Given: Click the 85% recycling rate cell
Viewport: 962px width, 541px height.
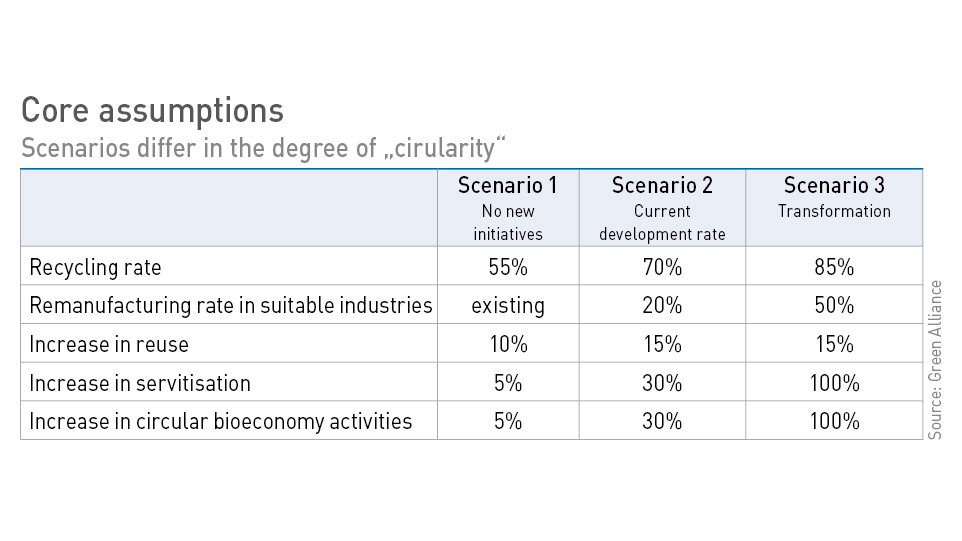Looking at the screenshot, I should pos(834,267).
